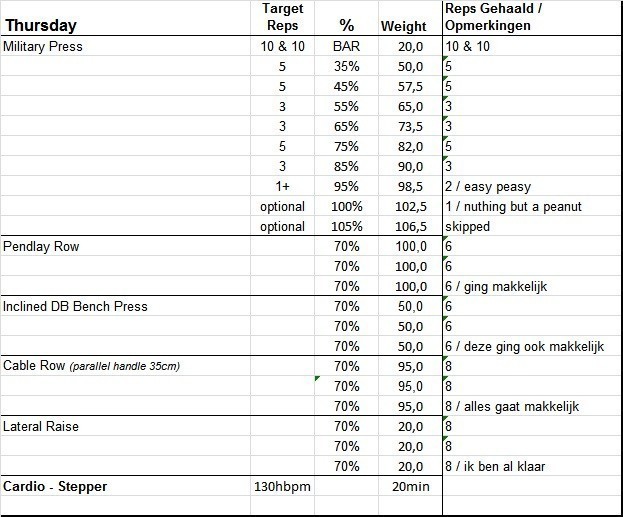Select the 98,5 weight cell
This screenshot has width=623, height=517.
[409, 186]
